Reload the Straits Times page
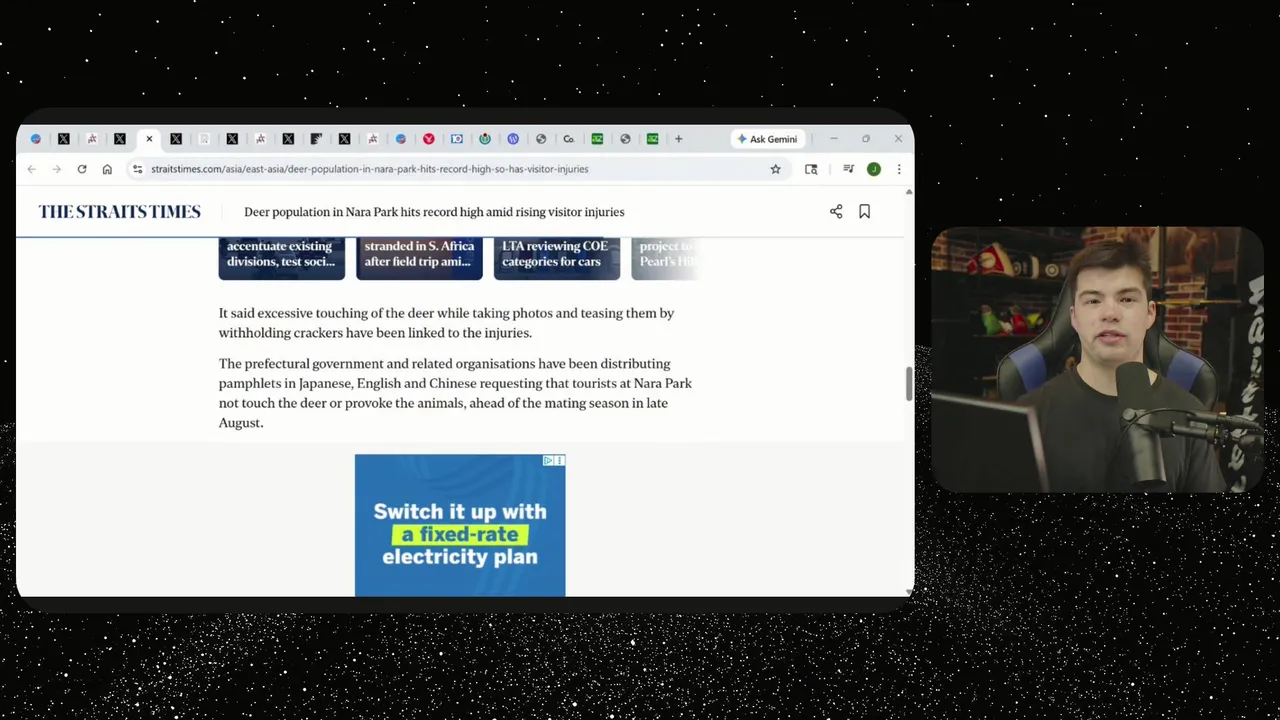Viewport: 1280px width, 720px height. coord(82,169)
